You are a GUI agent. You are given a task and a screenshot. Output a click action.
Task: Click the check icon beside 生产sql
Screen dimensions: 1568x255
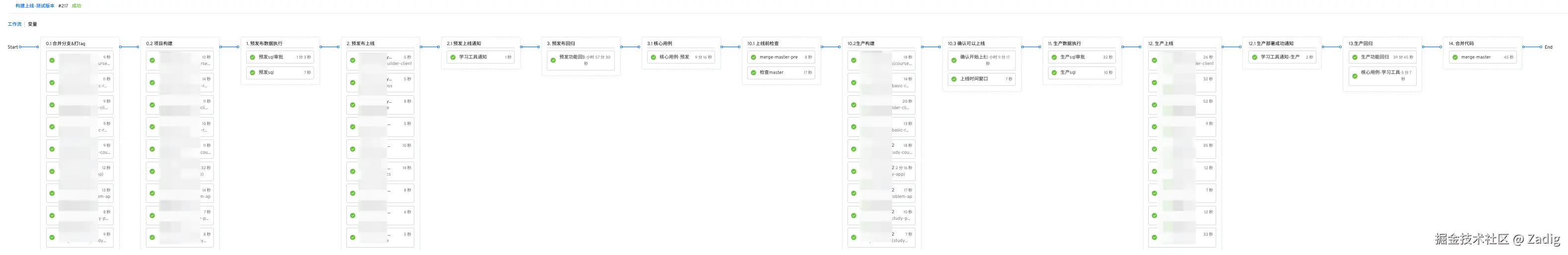tap(1054, 72)
